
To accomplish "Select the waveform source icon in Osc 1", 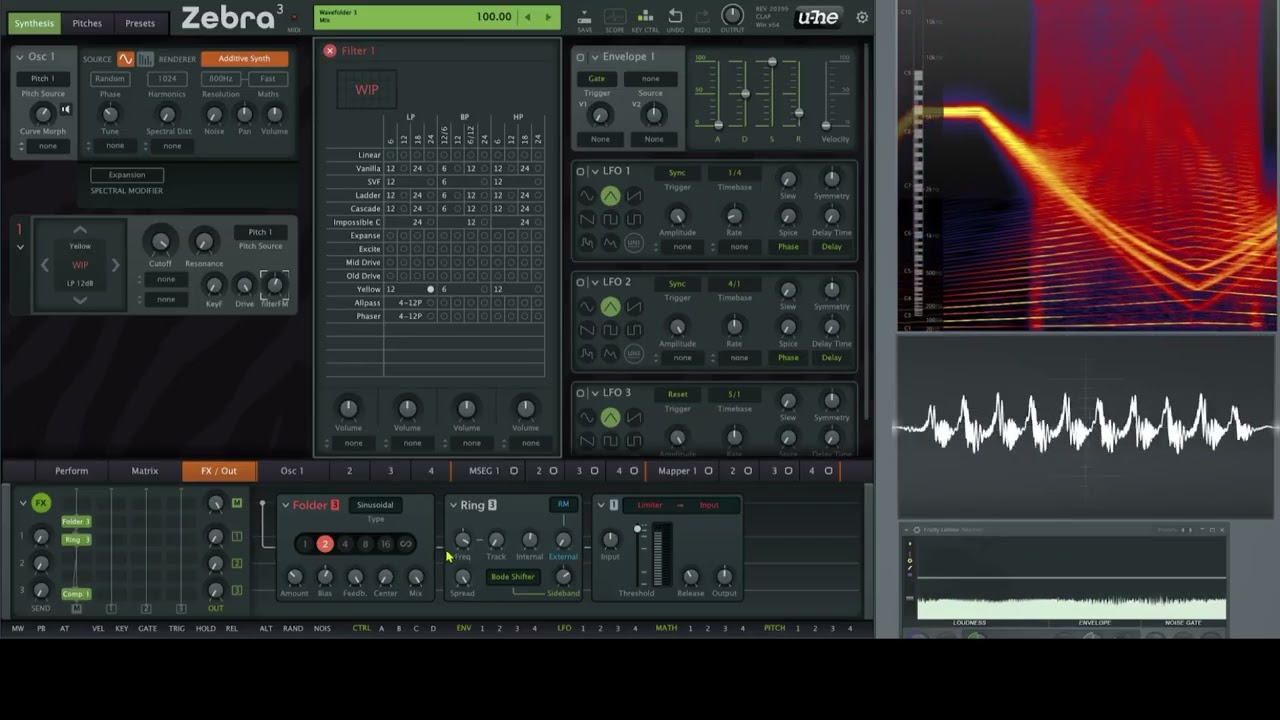I will click(x=125, y=59).
